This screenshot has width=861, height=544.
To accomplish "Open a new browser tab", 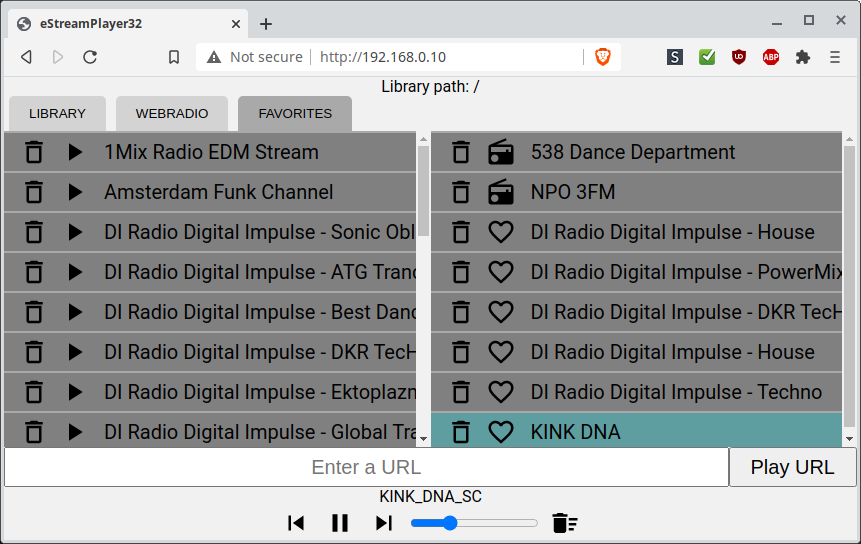I will pos(266,24).
